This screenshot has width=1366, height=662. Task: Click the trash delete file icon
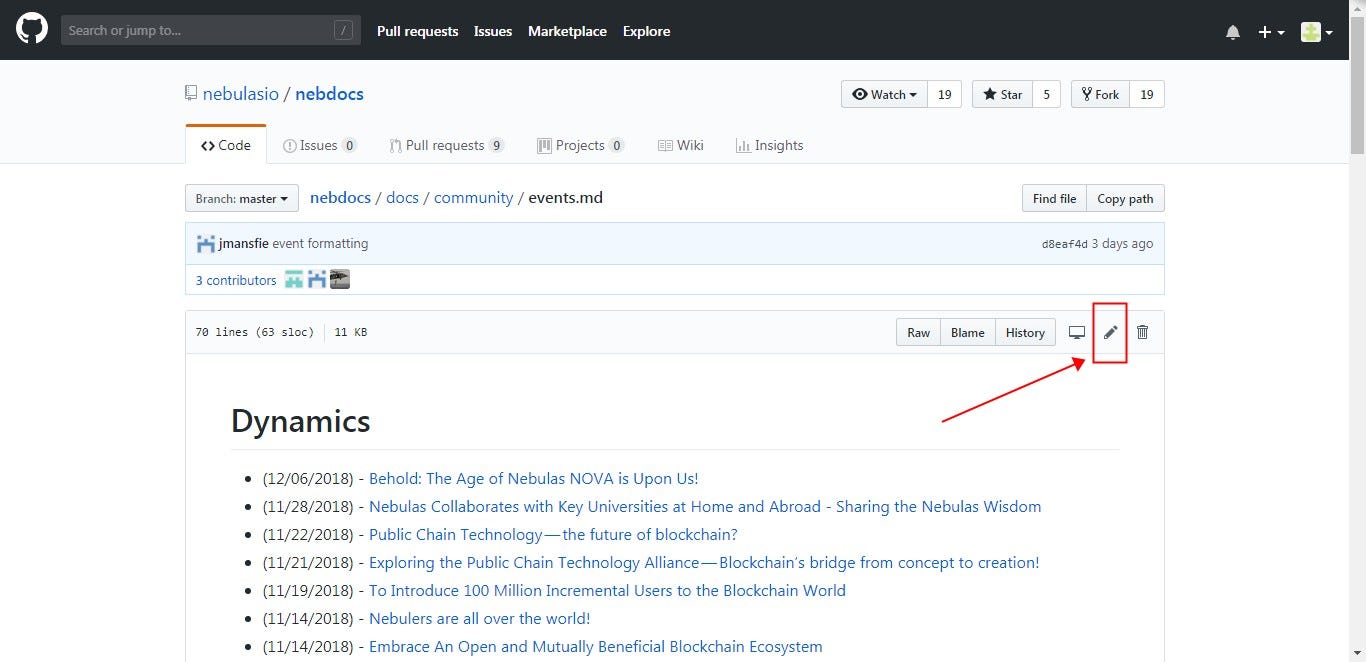coord(1142,332)
